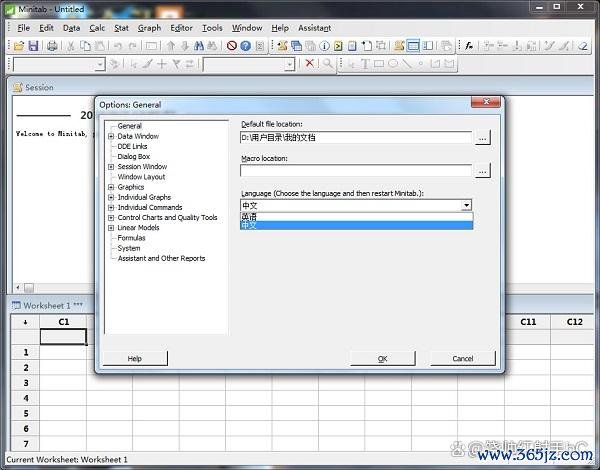
Task: Open the Graph menu
Action: [x=149, y=28]
